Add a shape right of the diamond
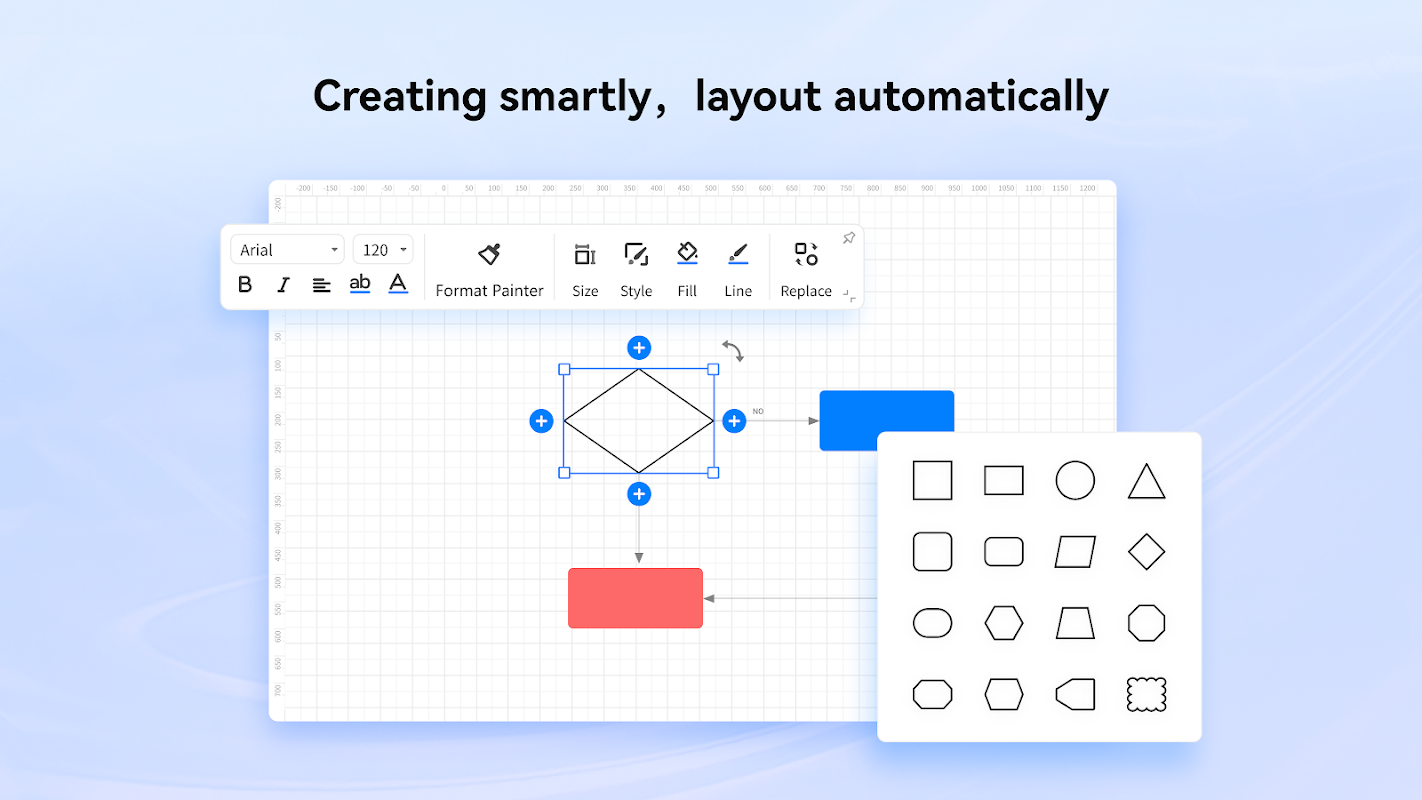 [734, 421]
